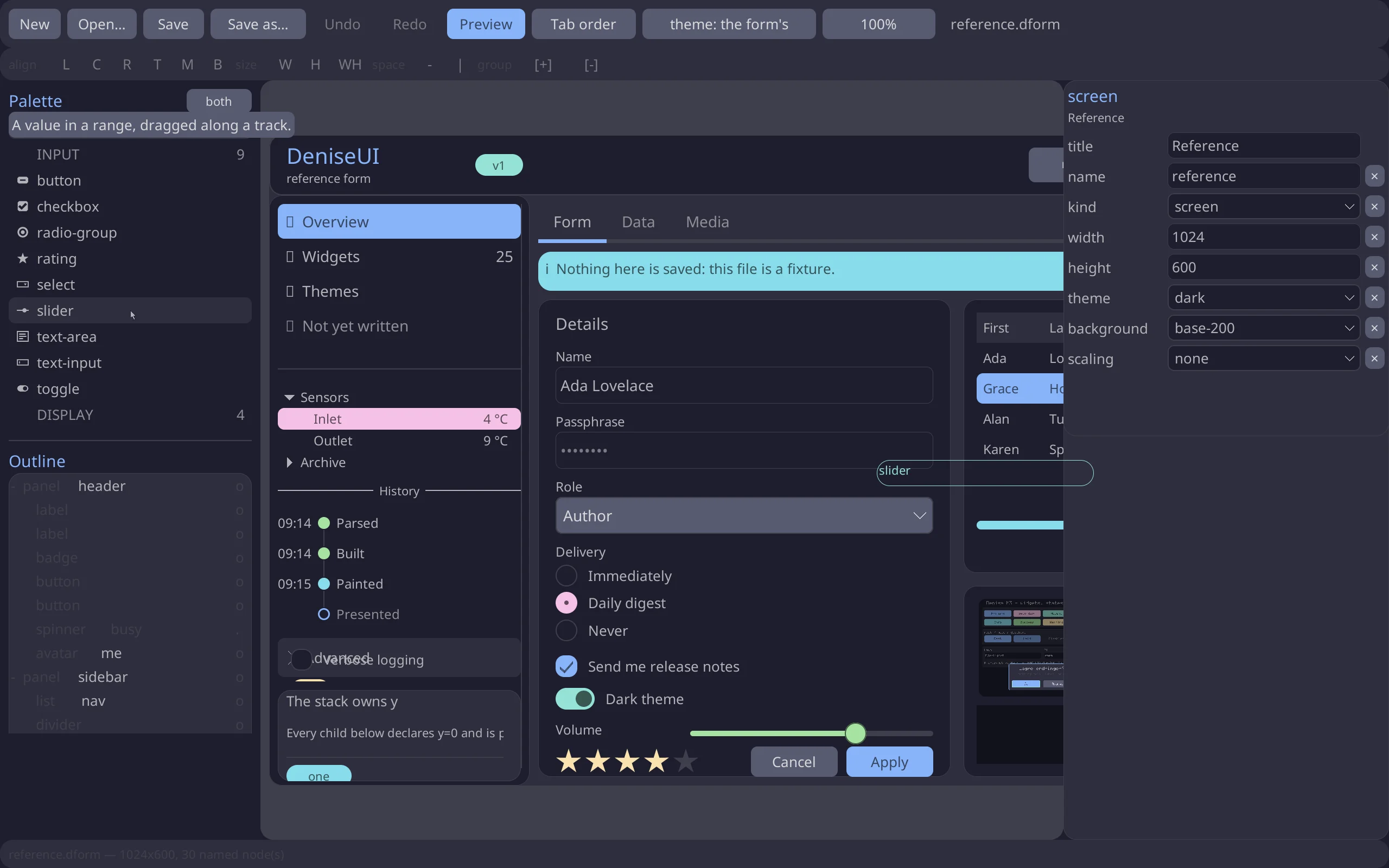Click the Volume slider handle

click(x=855, y=733)
